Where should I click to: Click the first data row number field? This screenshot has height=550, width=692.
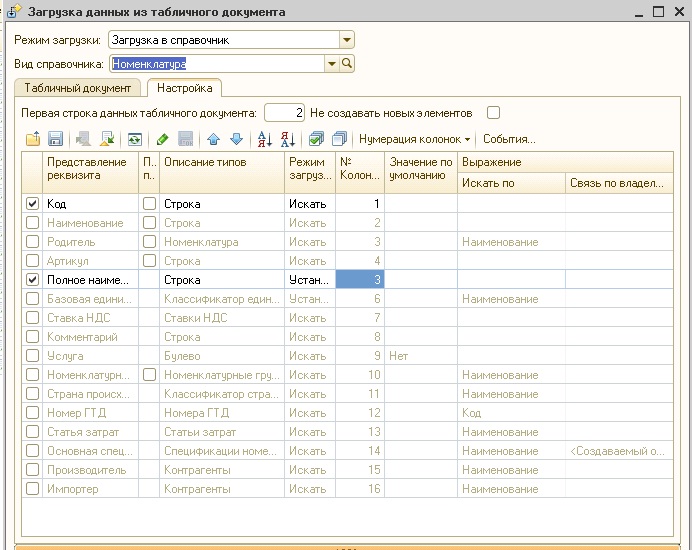click(x=285, y=113)
